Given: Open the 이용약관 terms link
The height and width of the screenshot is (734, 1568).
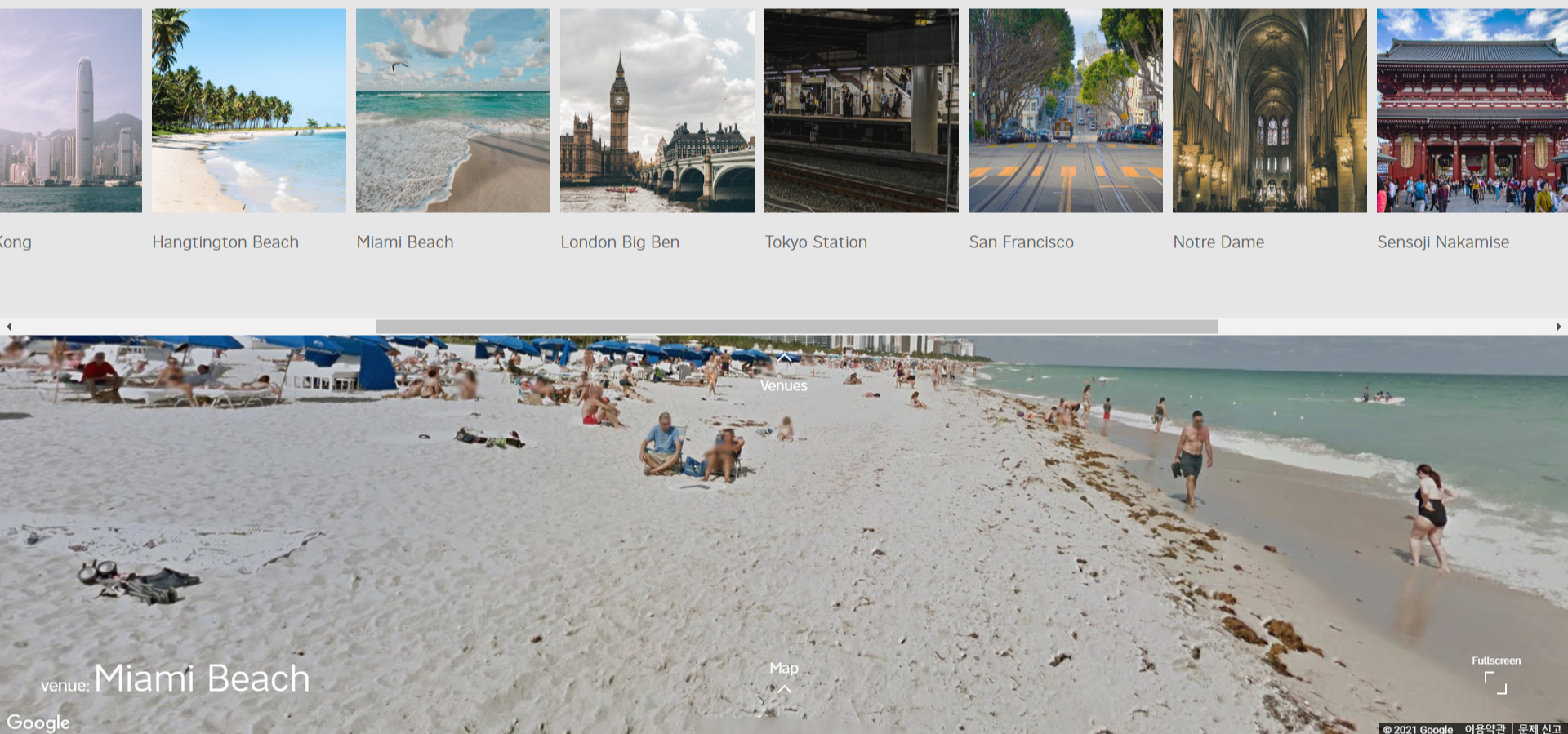Looking at the screenshot, I should [x=1485, y=728].
